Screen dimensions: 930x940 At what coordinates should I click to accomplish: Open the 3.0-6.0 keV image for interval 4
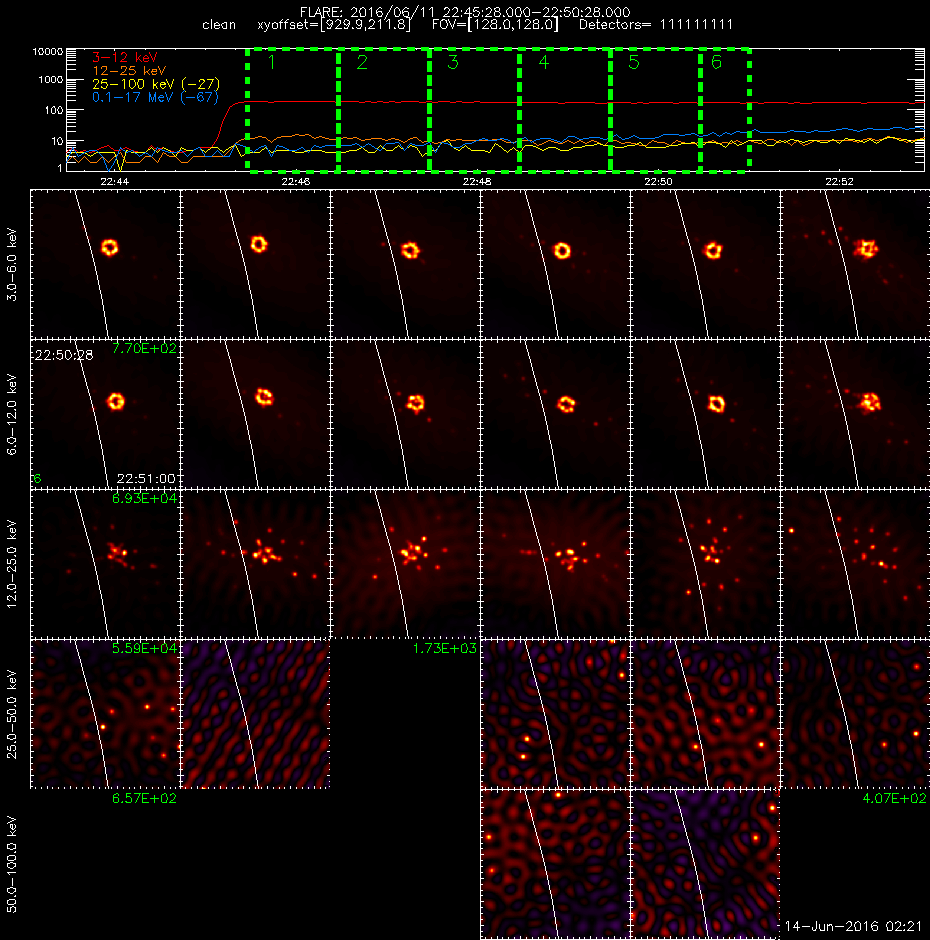pos(555,264)
